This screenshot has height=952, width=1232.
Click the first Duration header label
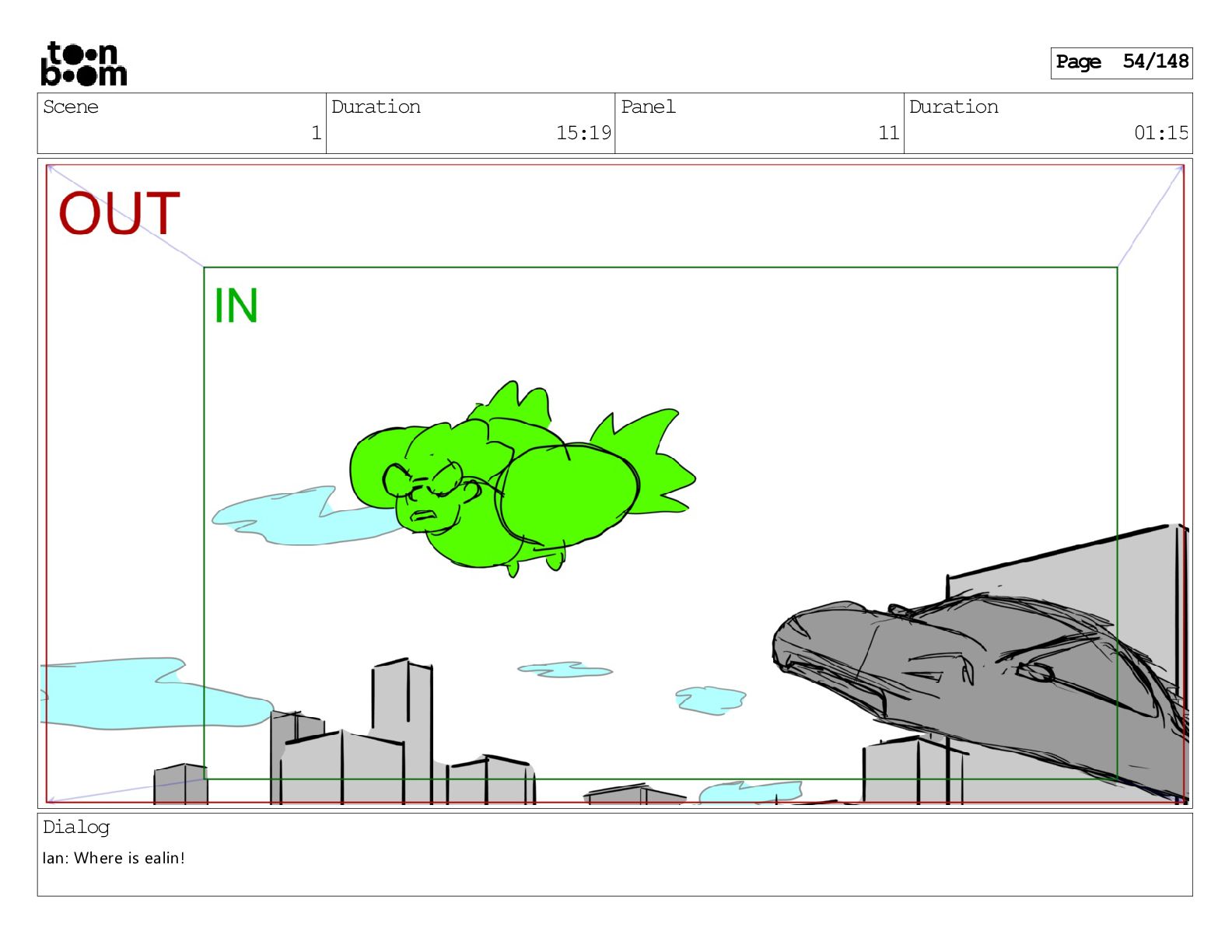[376, 107]
